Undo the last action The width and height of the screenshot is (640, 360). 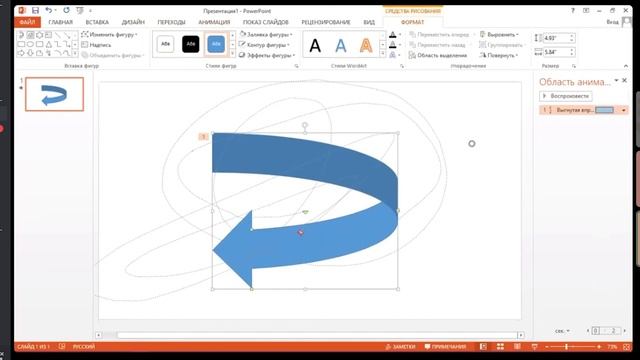[x=49, y=11]
